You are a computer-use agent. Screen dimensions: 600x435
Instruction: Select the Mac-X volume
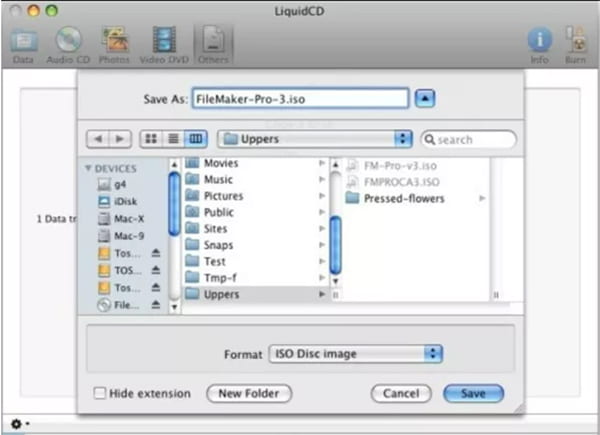pos(122,218)
